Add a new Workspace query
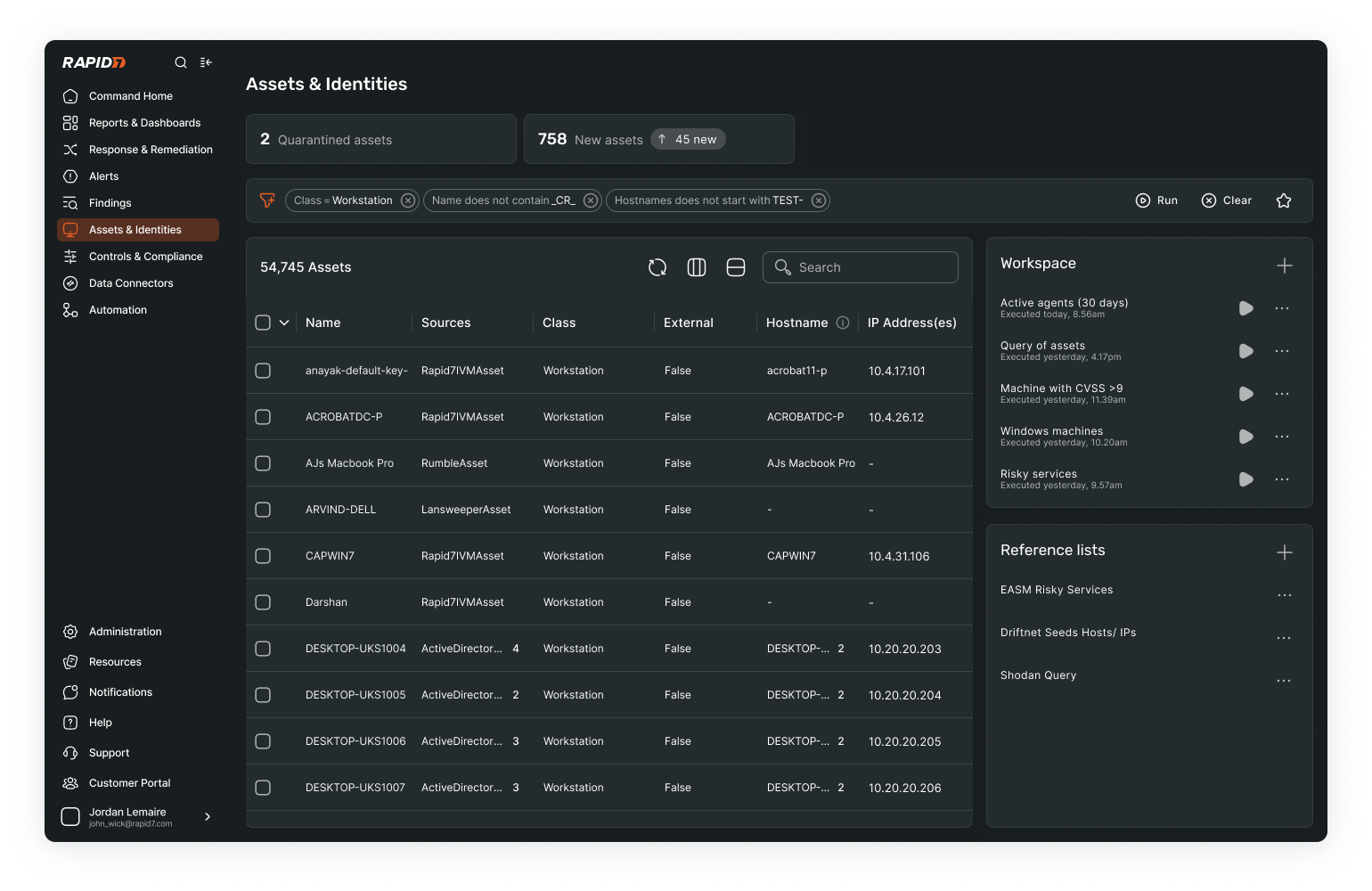 pyautogui.click(x=1285, y=266)
